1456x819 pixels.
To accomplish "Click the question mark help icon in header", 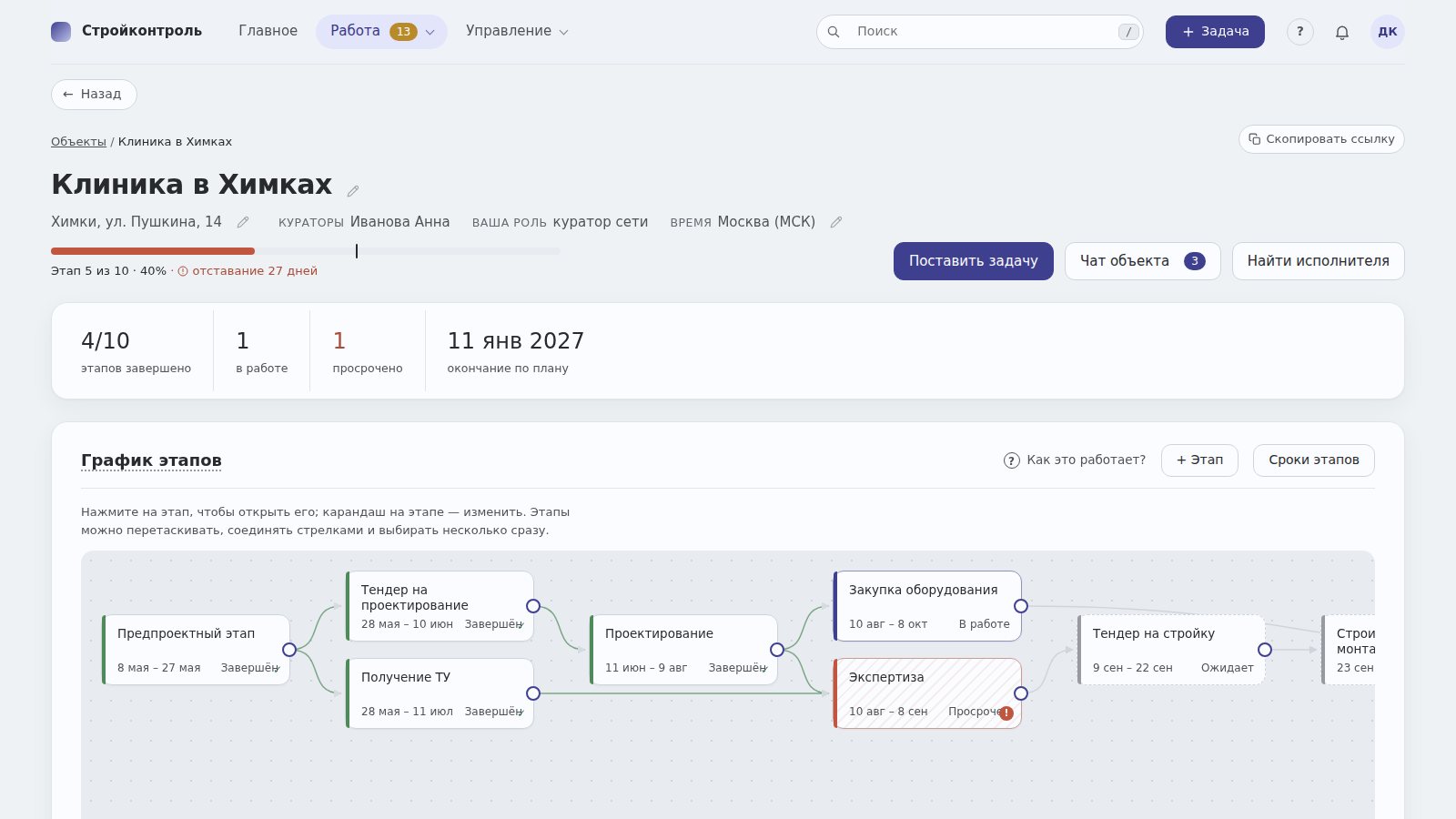I will (1300, 32).
